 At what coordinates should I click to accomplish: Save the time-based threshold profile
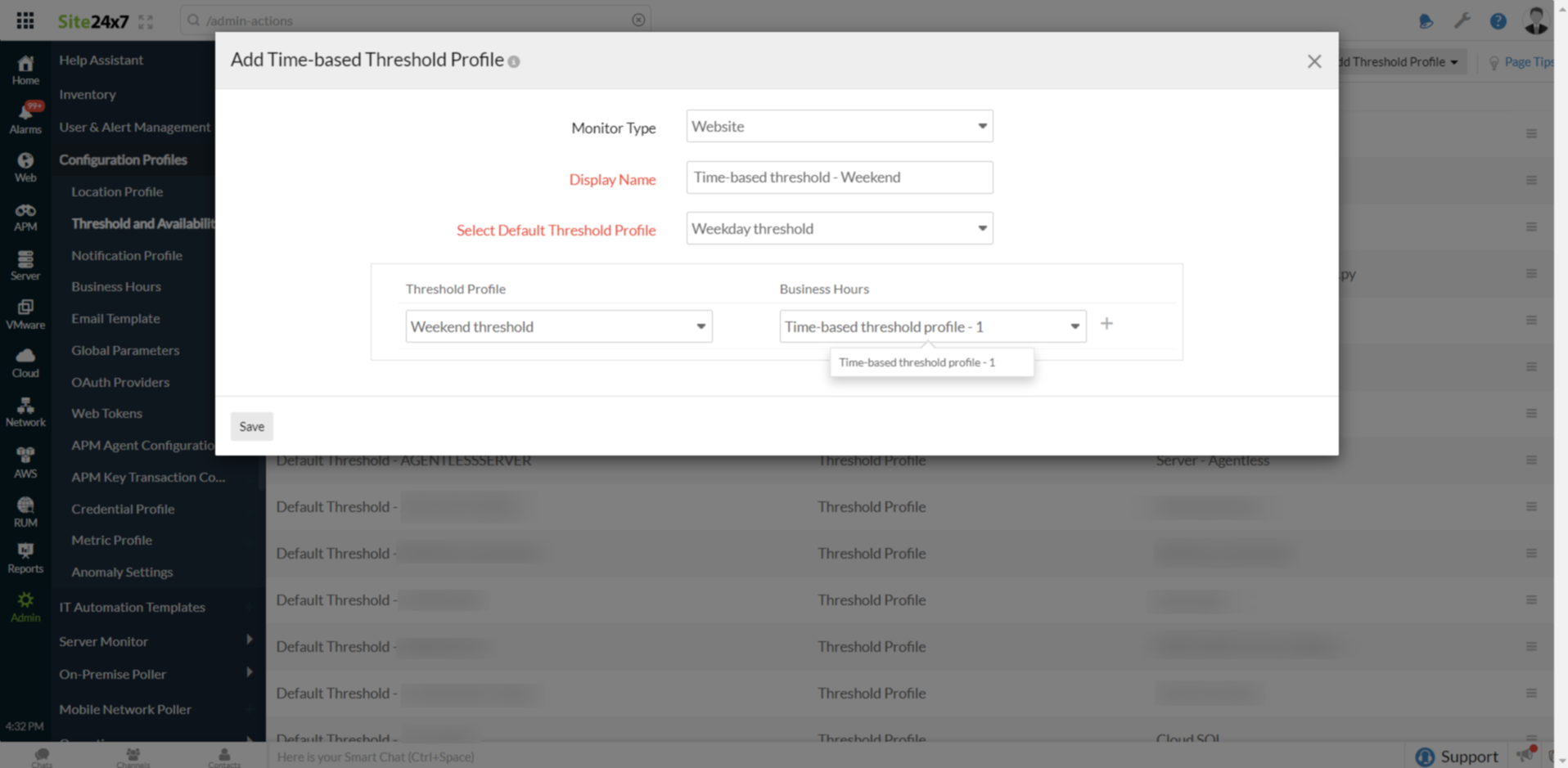click(x=251, y=426)
